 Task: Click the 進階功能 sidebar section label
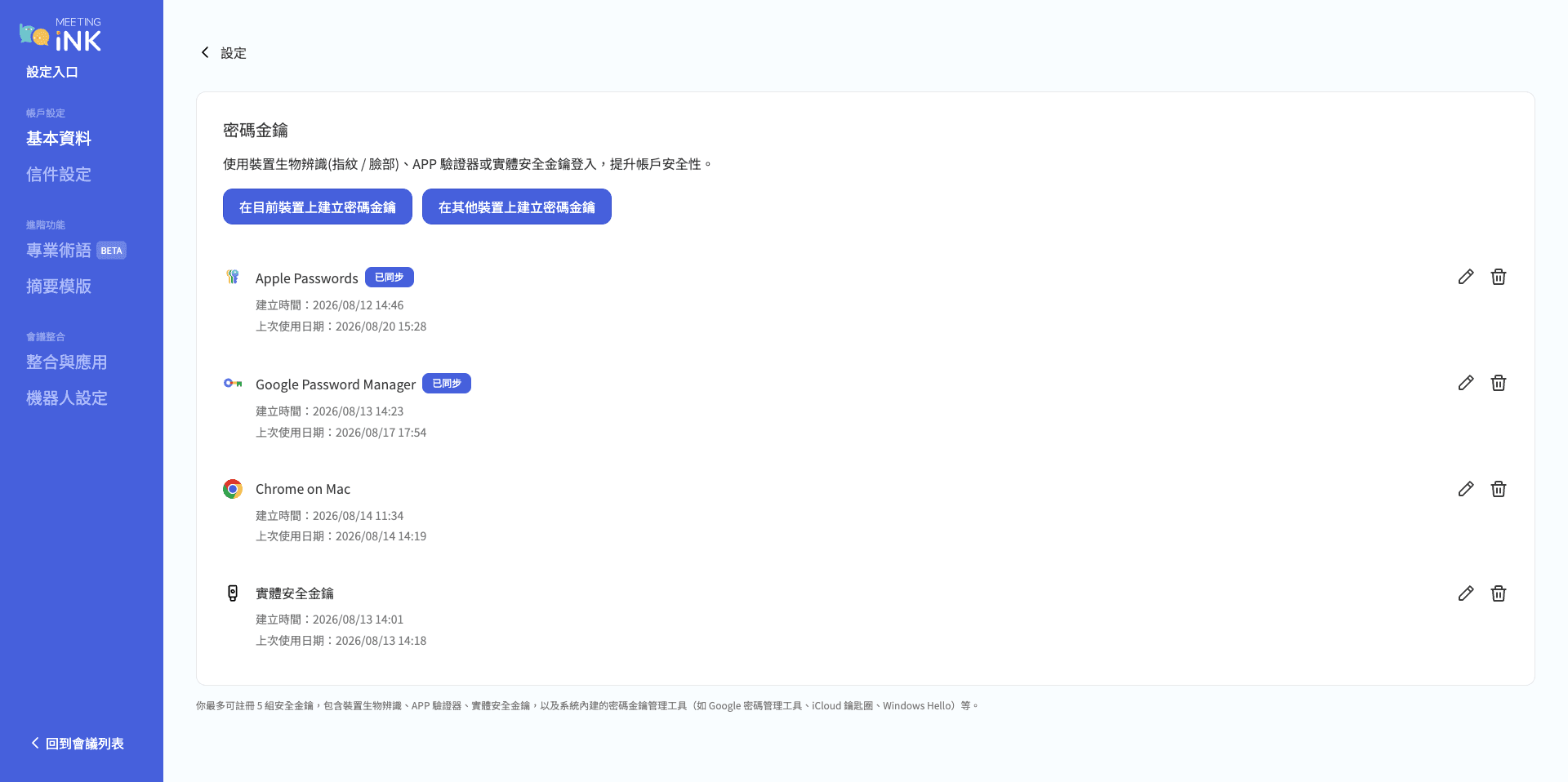coord(46,225)
